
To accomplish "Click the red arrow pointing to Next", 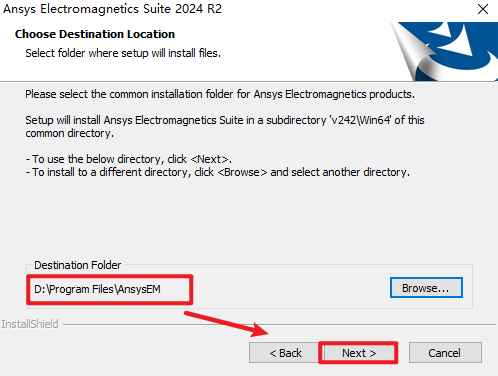I will (x=227, y=323).
